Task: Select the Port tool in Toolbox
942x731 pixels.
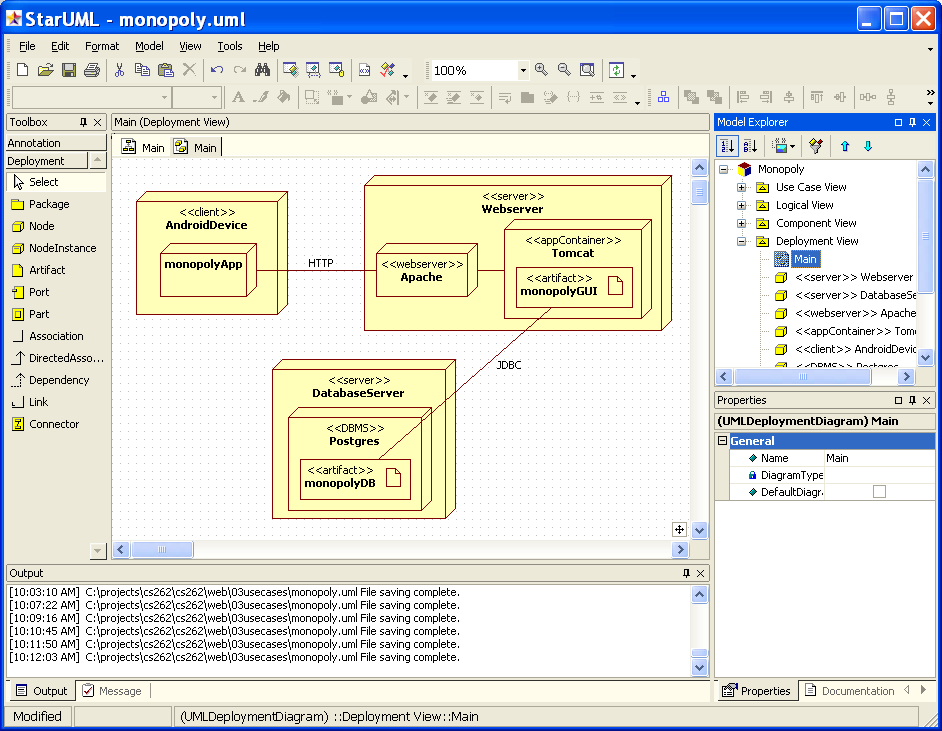Action: 39,292
